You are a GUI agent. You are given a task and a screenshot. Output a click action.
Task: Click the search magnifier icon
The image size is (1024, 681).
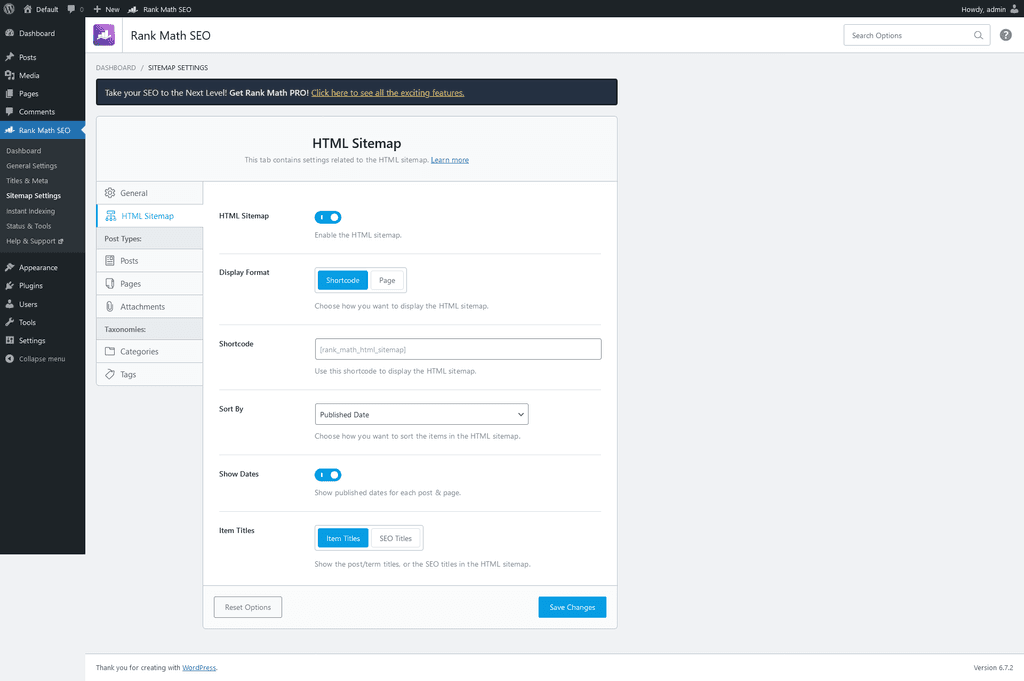point(978,35)
